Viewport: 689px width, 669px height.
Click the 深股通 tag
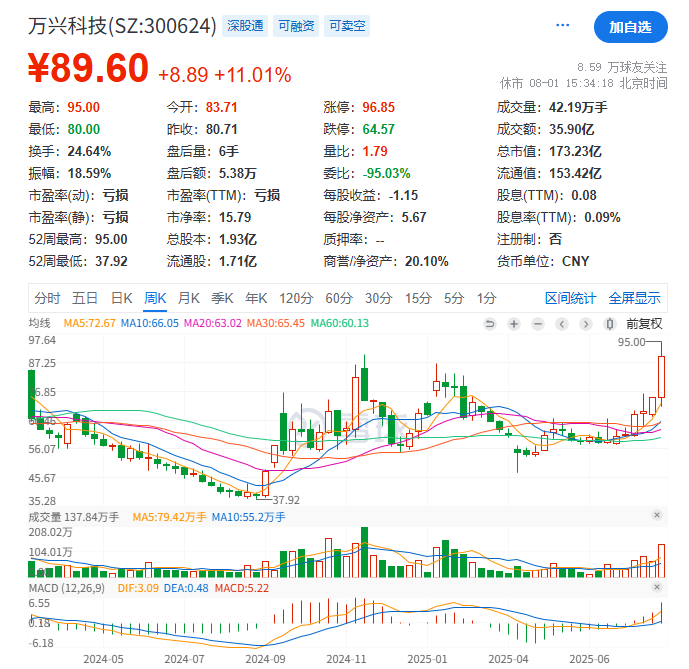pyautogui.click(x=245, y=26)
